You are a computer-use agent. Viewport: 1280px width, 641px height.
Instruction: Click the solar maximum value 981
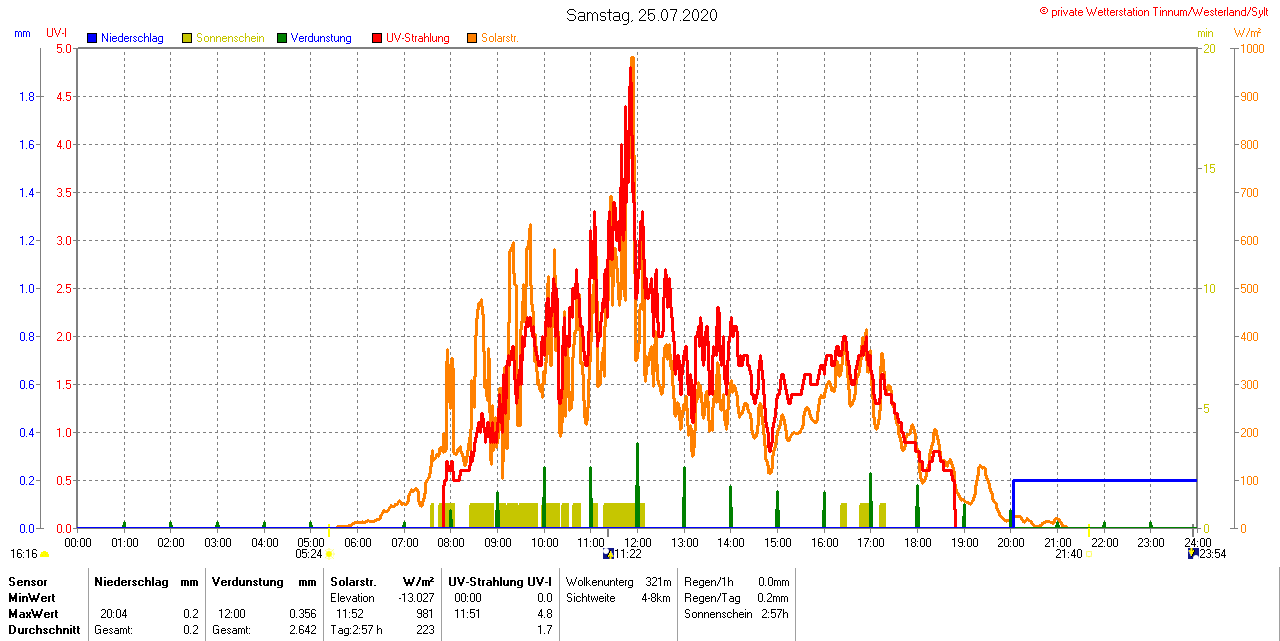coord(425,613)
